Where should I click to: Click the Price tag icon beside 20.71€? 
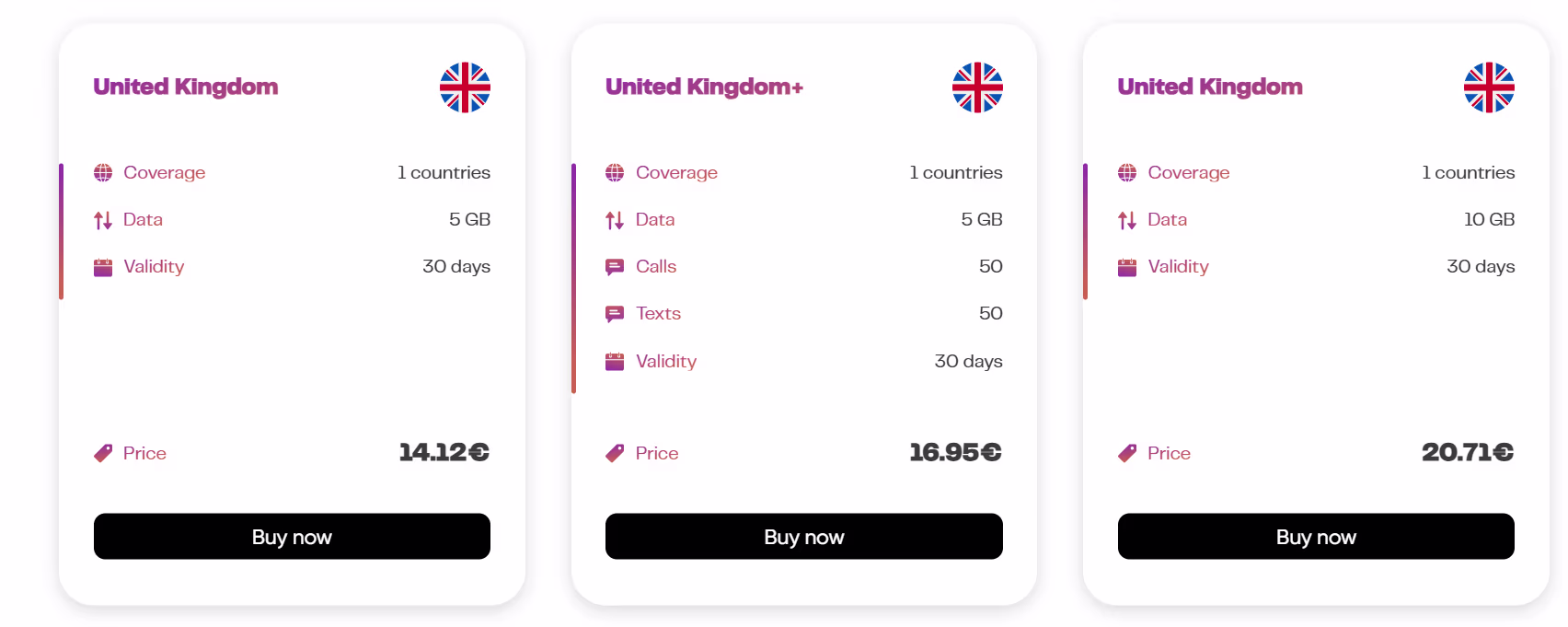click(1127, 453)
